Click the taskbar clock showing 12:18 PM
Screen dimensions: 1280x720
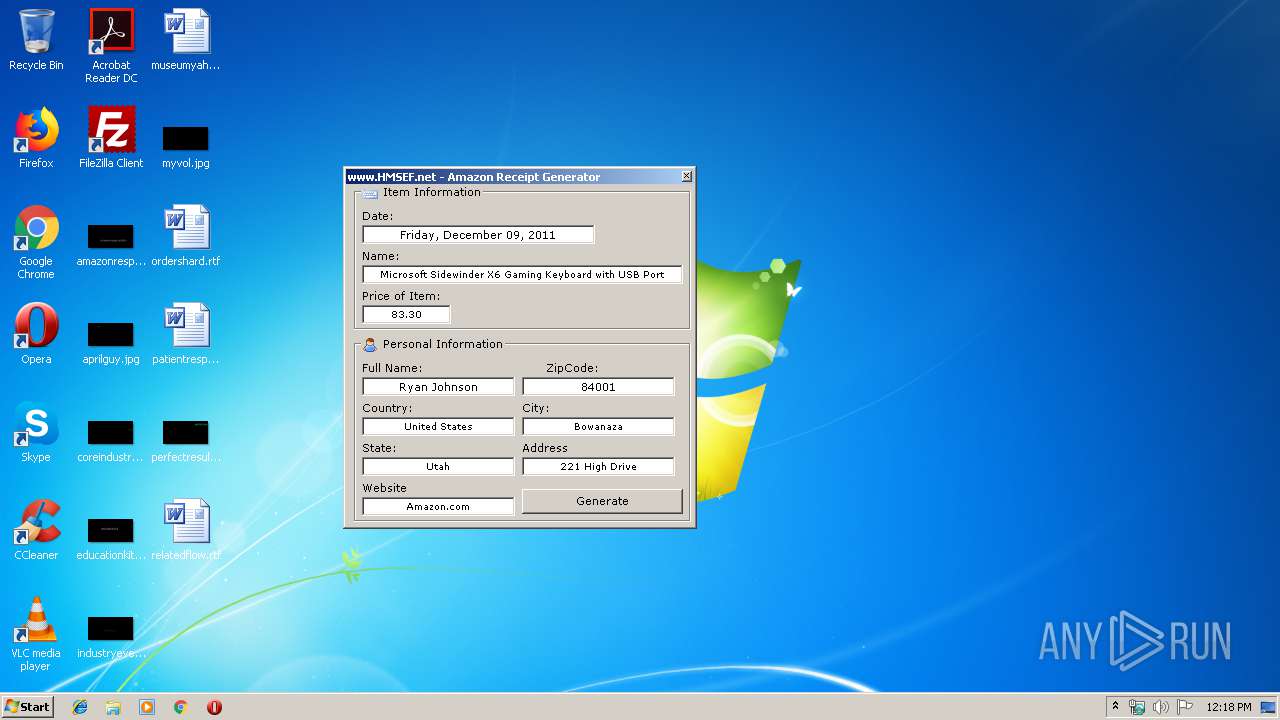tap(1229, 707)
